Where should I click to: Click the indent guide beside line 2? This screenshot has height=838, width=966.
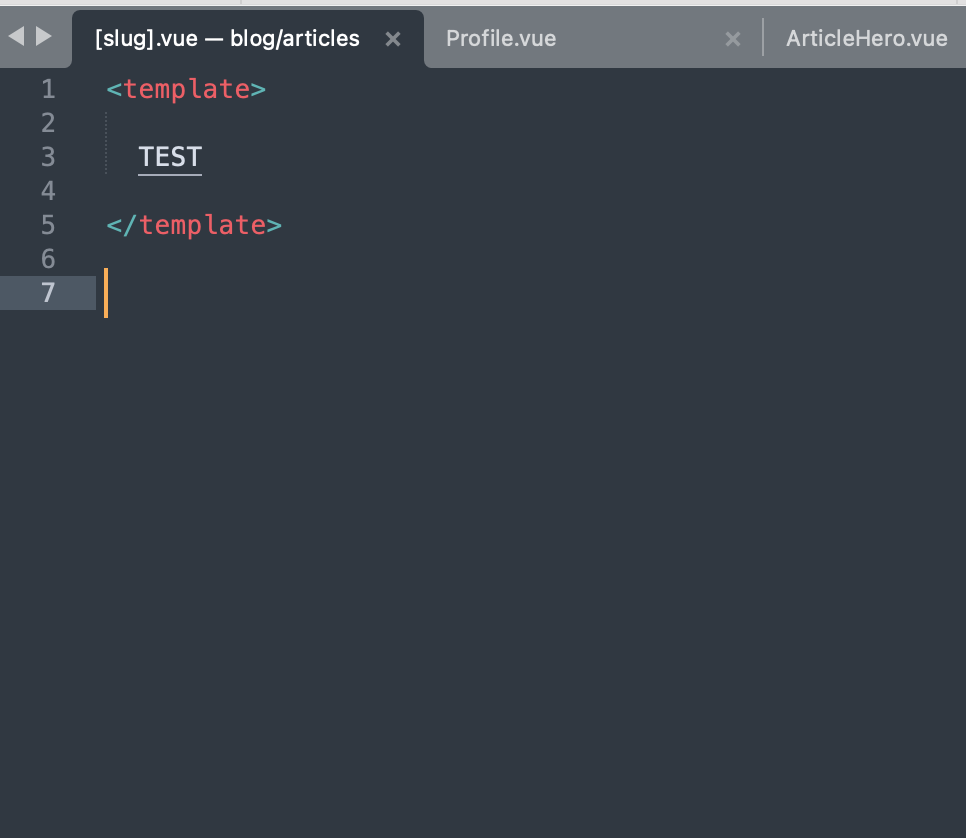(107, 122)
